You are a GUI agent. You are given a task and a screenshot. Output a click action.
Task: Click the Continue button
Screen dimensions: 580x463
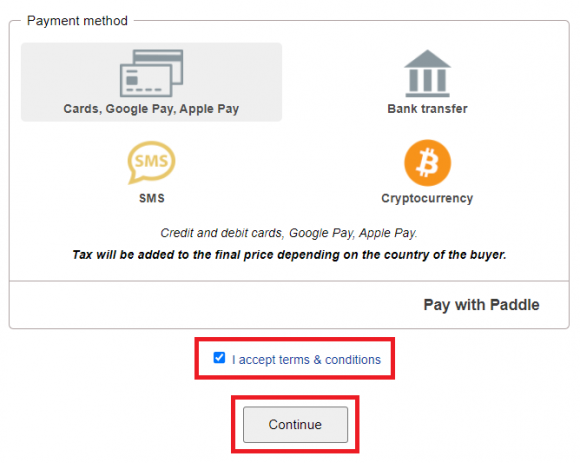pyautogui.click(x=295, y=424)
